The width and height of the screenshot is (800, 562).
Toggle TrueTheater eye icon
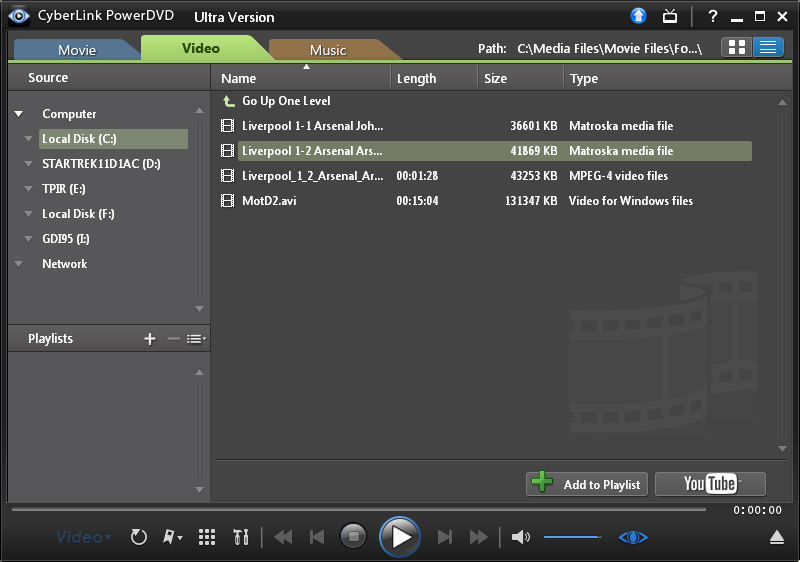(x=633, y=537)
